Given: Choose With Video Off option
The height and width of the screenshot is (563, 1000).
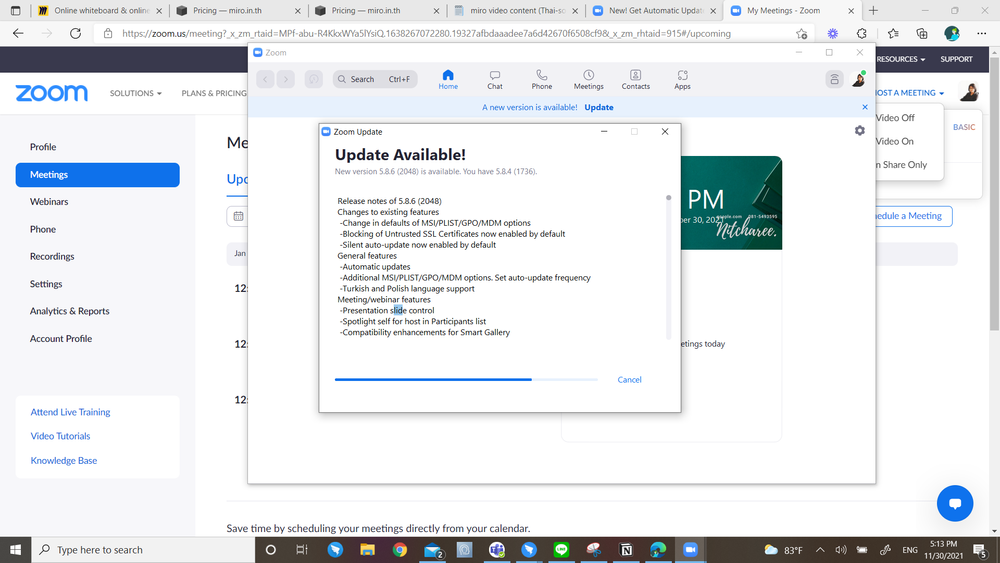Looking at the screenshot, I should pyautogui.click(x=895, y=118).
